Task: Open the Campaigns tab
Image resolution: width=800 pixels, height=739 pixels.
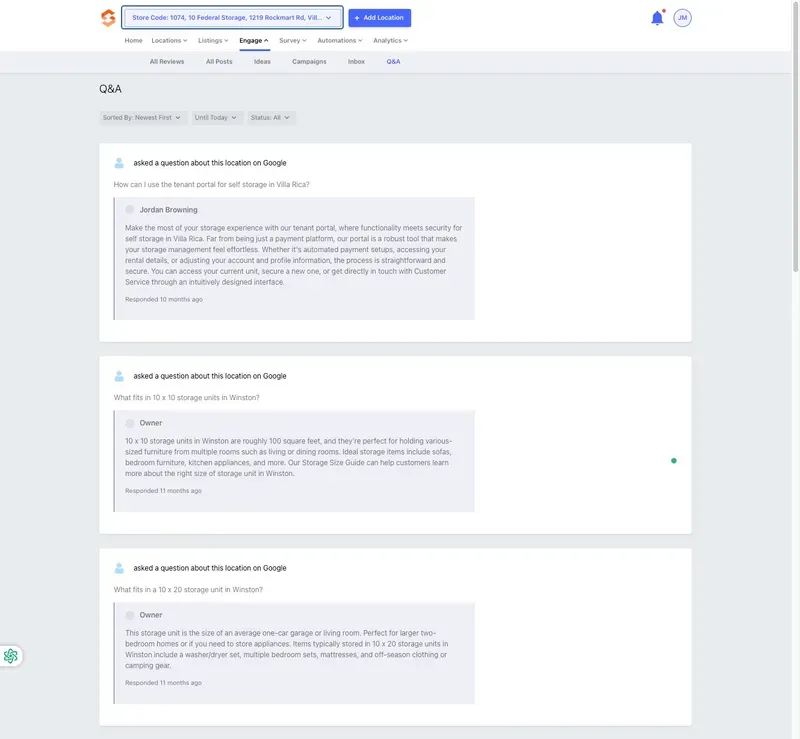Action: point(309,62)
